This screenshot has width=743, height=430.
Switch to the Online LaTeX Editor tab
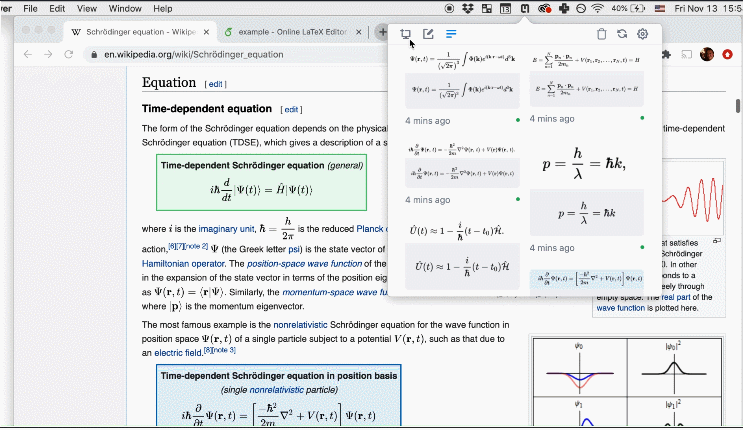(289, 32)
